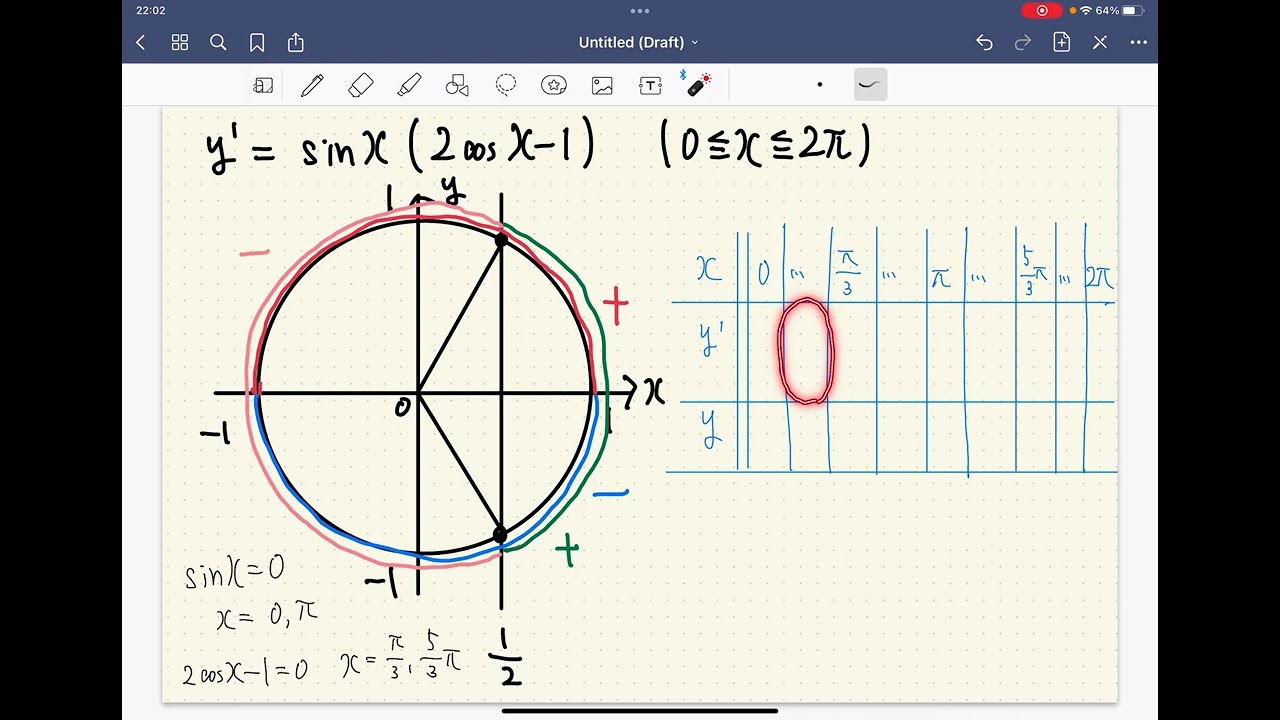The image size is (1280, 720).
Task: Click the 2π header cell in table
Action: [1099, 277]
